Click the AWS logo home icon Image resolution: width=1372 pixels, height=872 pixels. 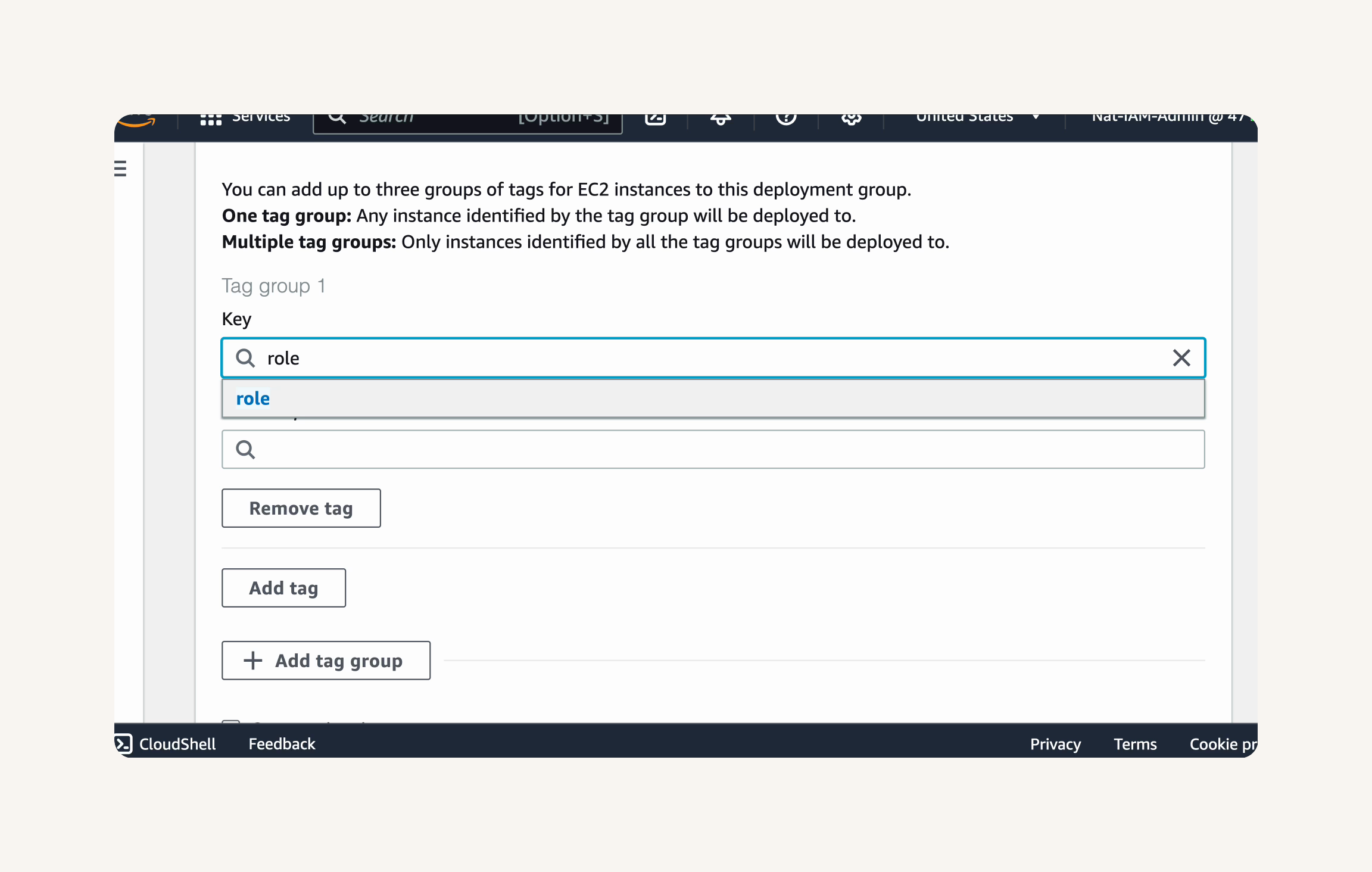[136, 121]
